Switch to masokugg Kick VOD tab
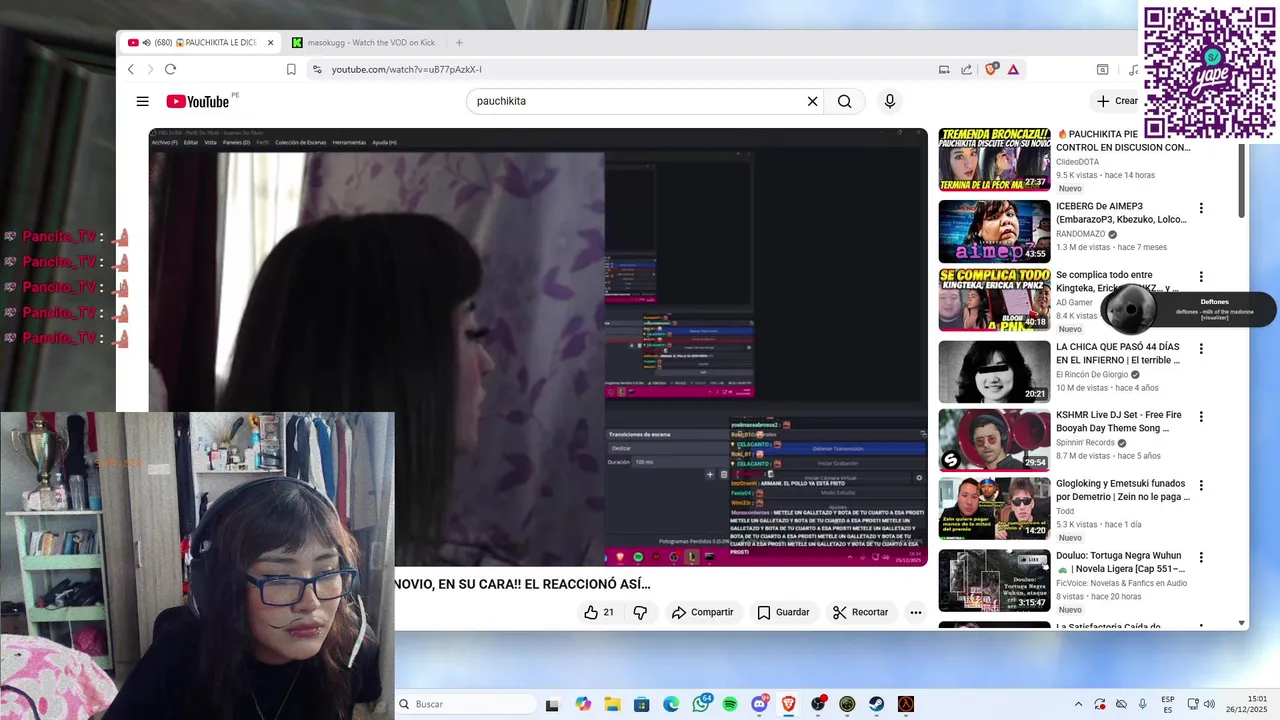This screenshot has height=720, width=1280. click(x=365, y=43)
